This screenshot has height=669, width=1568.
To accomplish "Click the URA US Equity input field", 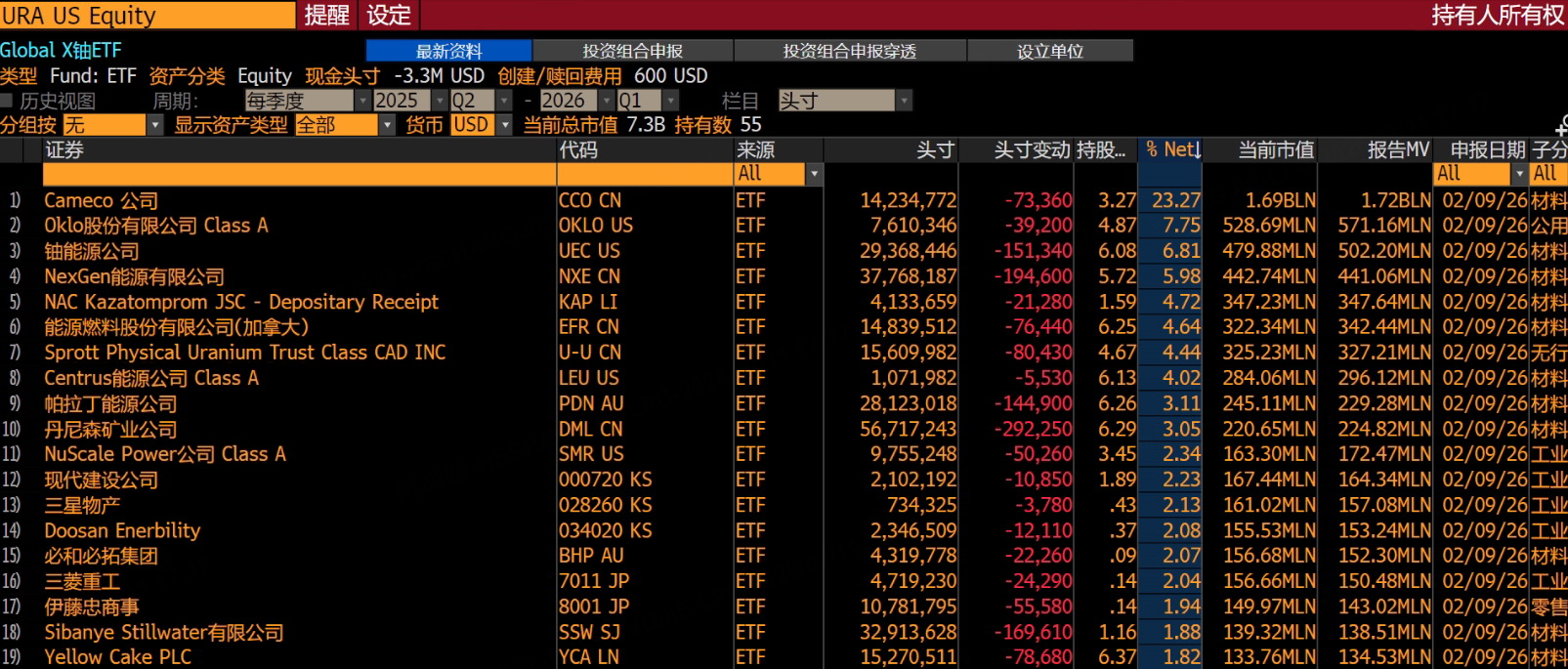I will 148,15.
